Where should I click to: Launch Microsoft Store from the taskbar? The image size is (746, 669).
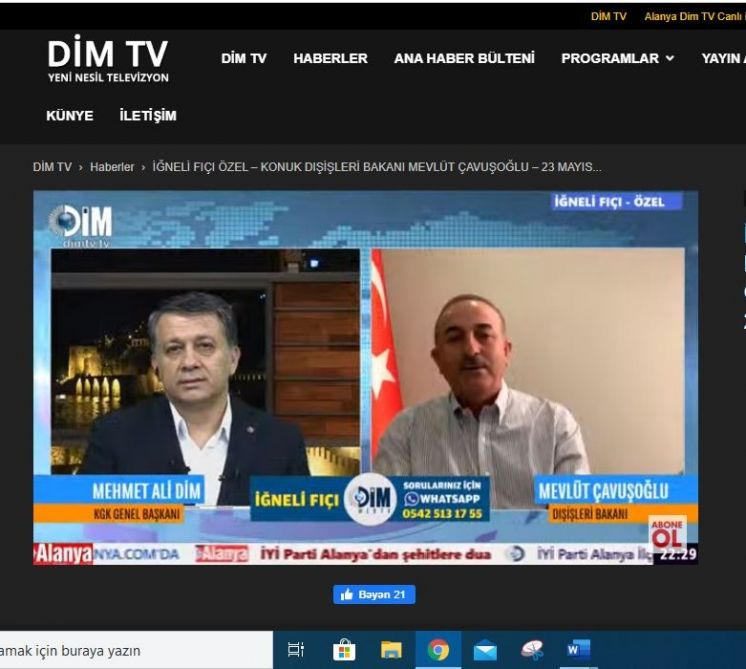[x=344, y=650]
